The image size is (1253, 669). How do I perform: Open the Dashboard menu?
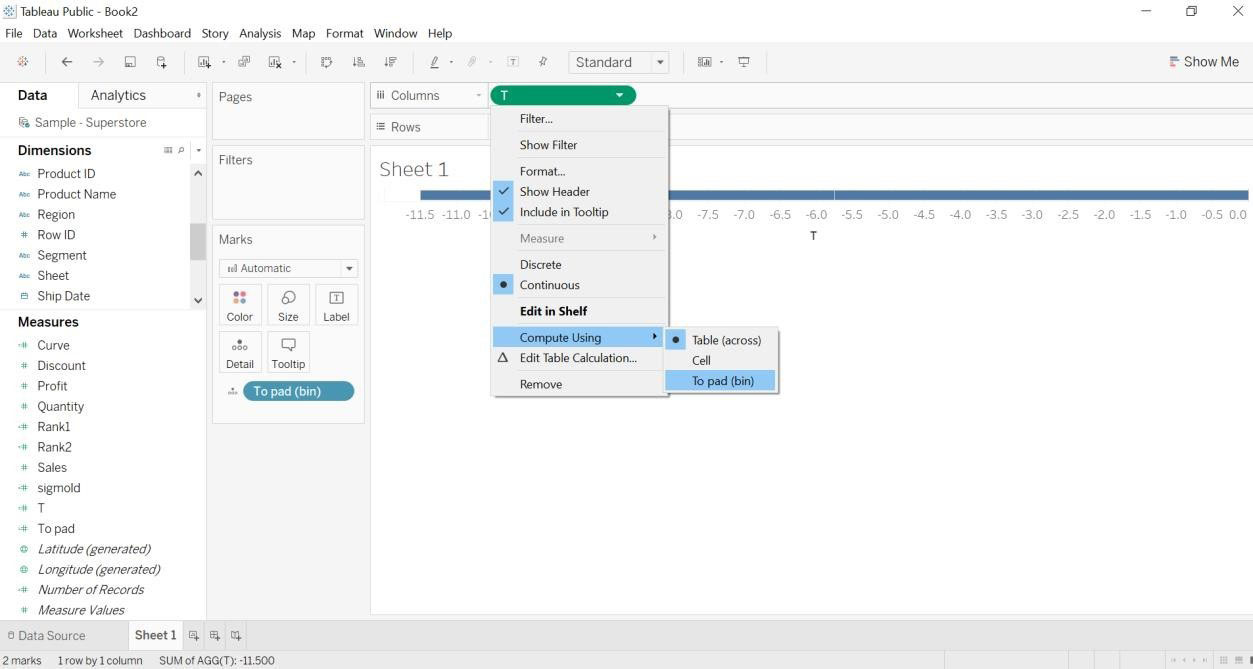(x=162, y=33)
